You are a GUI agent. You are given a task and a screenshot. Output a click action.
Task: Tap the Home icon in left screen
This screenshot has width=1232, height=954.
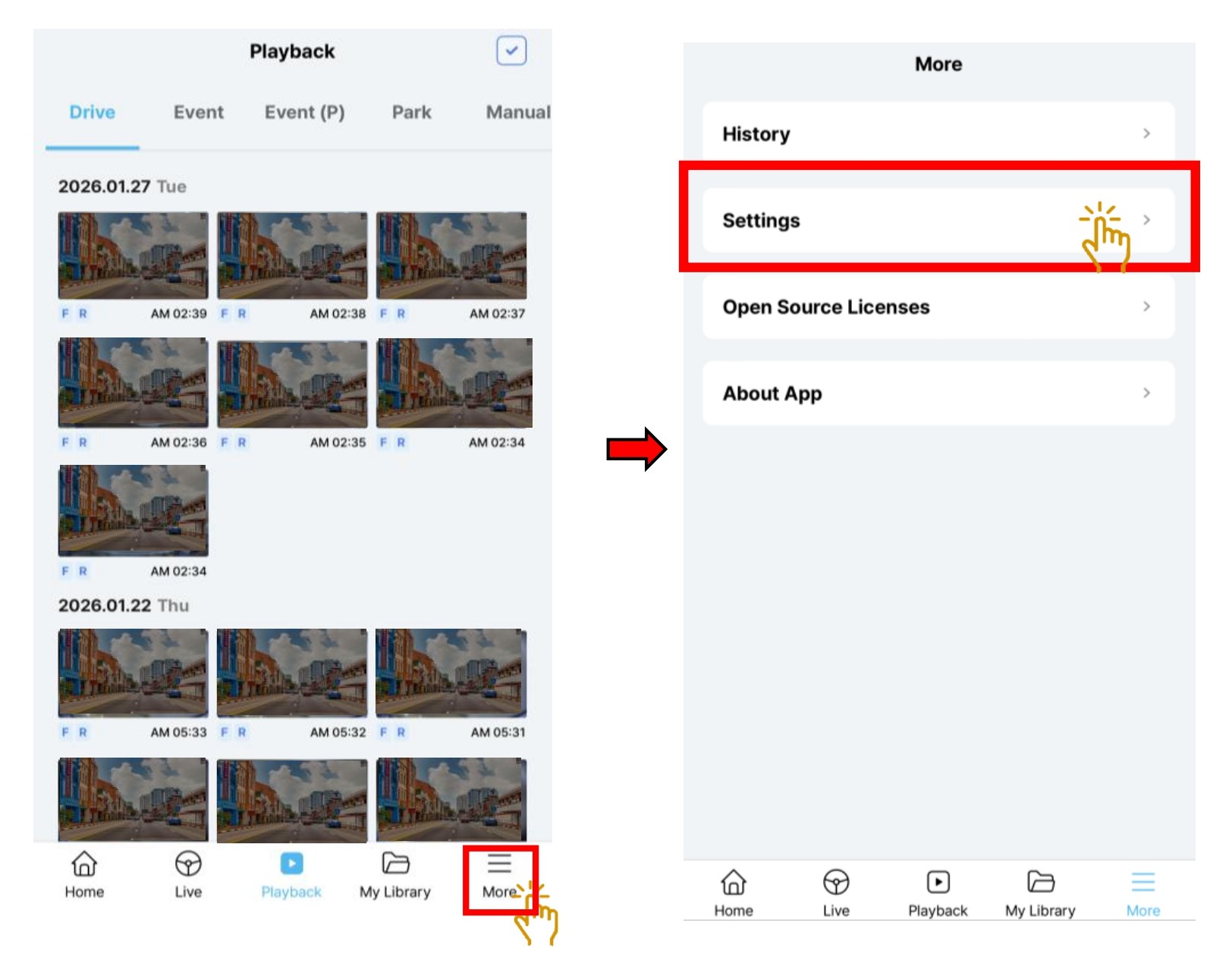point(83,865)
